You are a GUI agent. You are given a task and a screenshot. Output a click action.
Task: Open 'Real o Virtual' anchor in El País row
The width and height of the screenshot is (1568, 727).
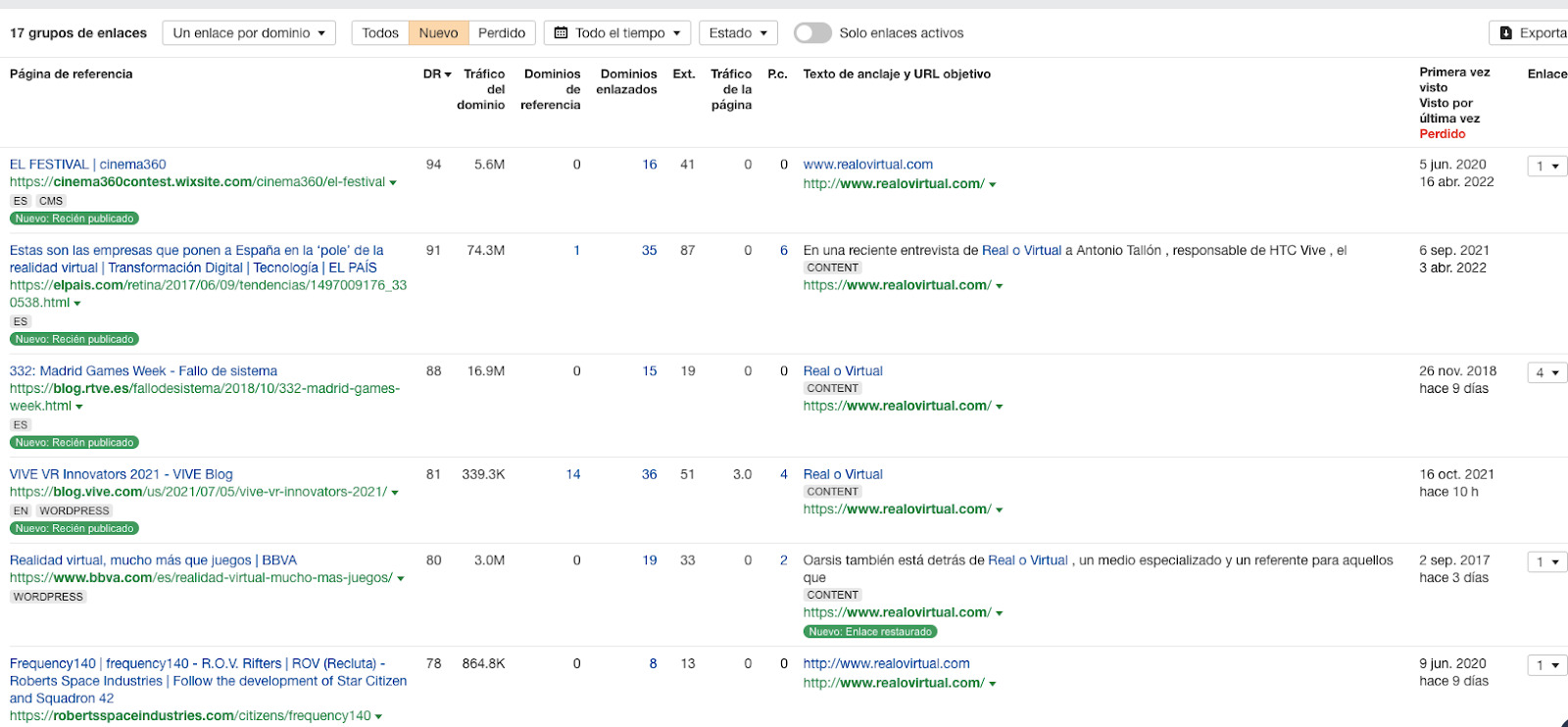point(1021,251)
